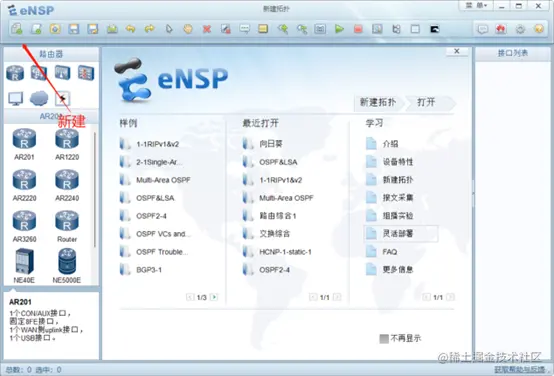Click the Redo arrow icon
The width and height of the screenshot is (554, 376).
click(x=150, y=29)
